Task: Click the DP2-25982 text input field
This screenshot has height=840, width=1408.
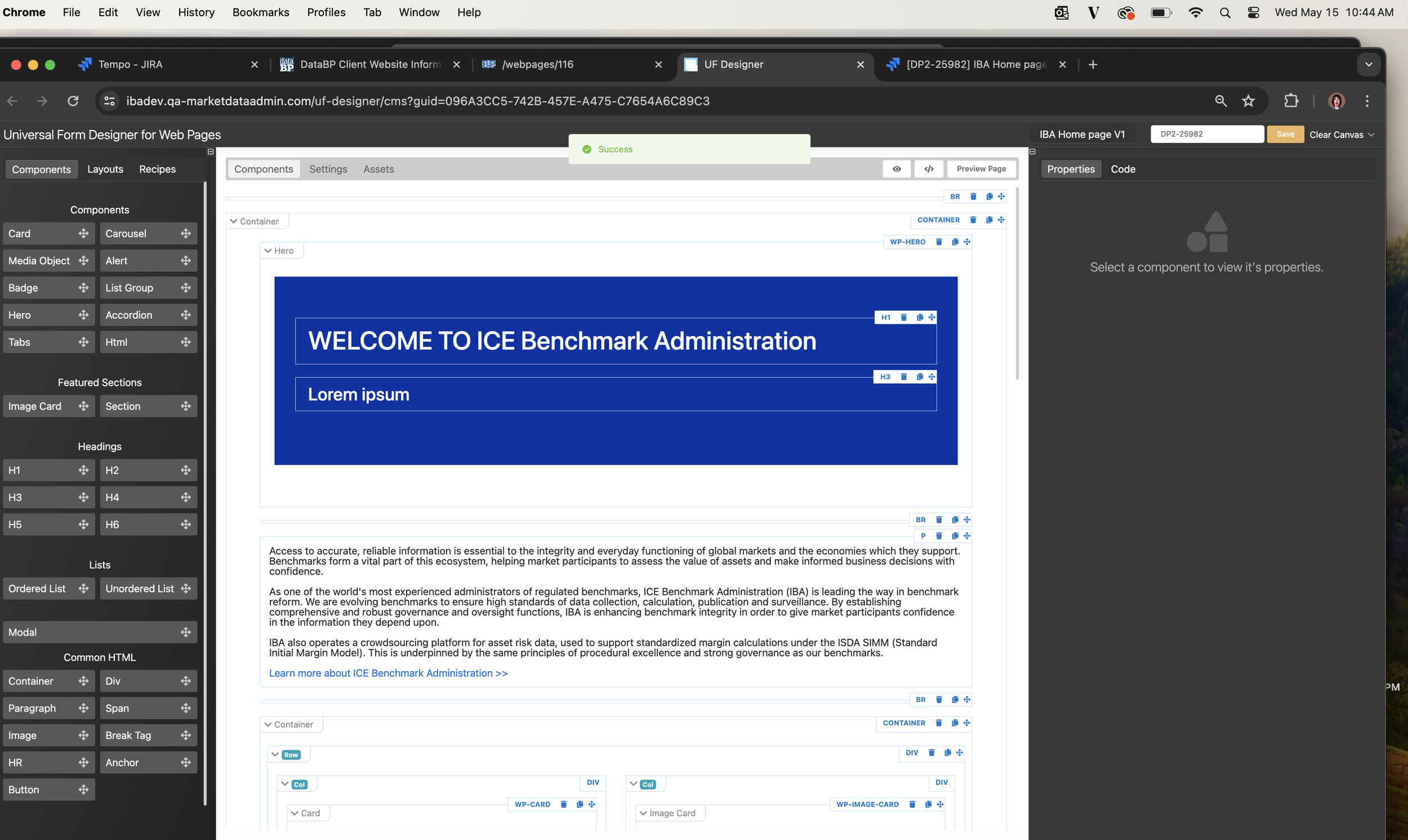Action: coord(1206,134)
